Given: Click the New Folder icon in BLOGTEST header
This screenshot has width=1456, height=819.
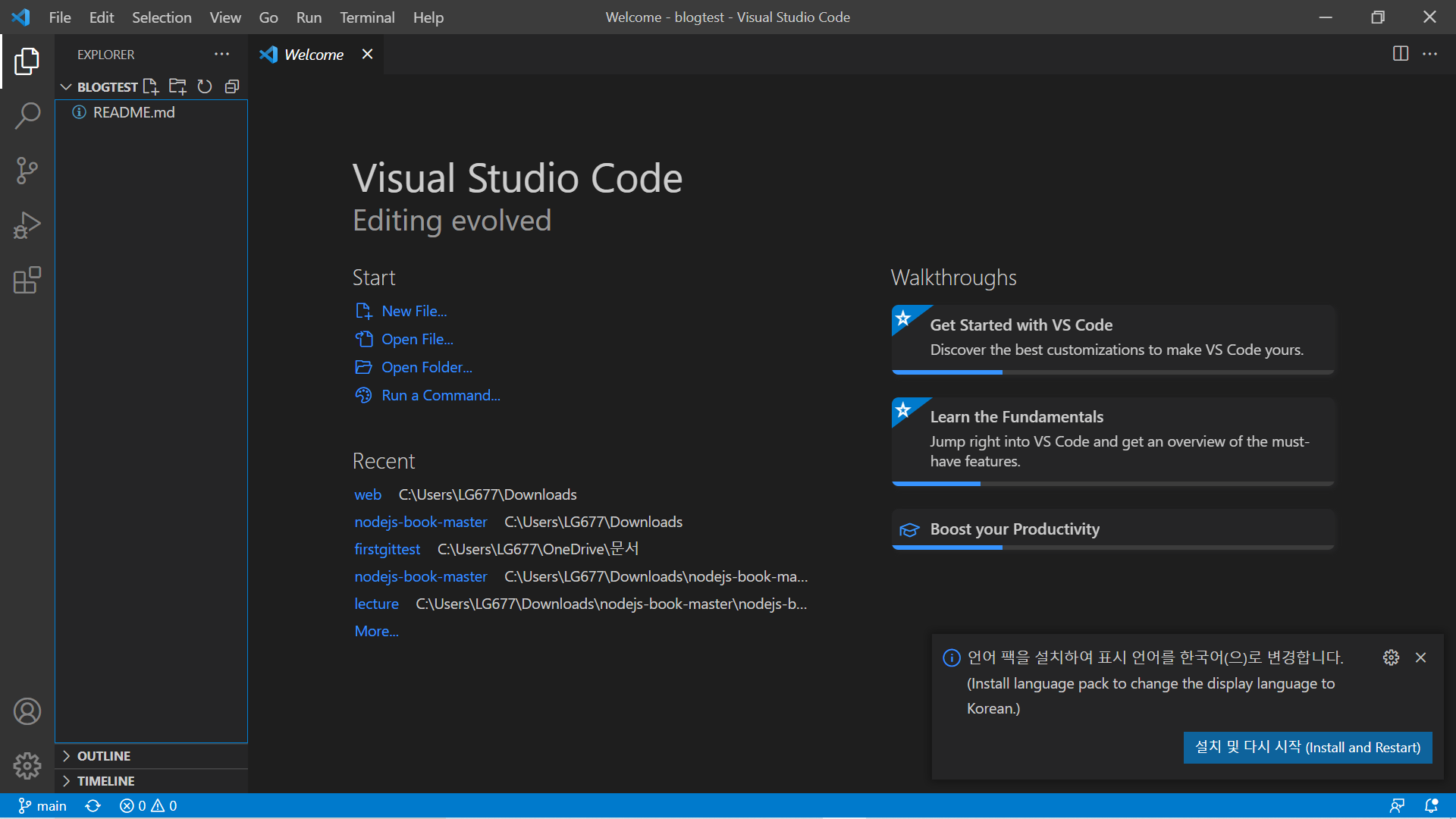Looking at the screenshot, I should (x=177, y=86).
